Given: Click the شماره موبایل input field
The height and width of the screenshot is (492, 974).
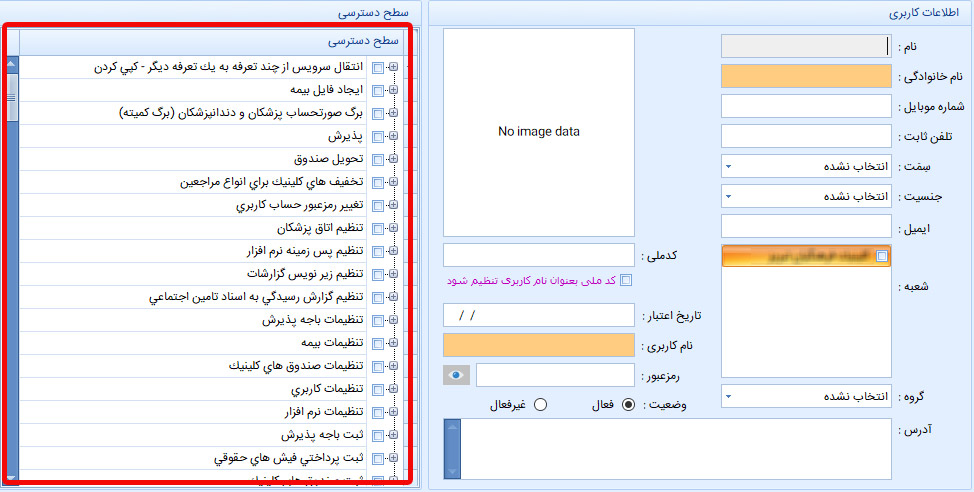Looking at the screenshot, I should point(806,106).
